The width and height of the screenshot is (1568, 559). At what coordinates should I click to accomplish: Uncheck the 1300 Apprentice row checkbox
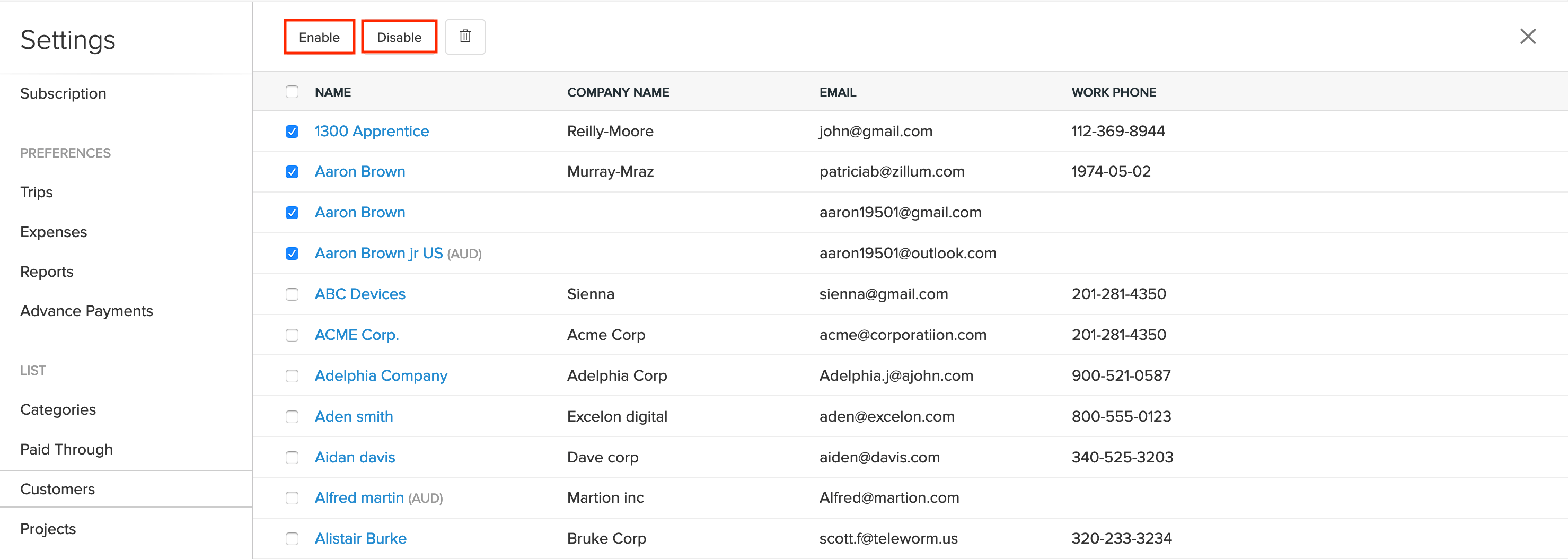tap(292, 132)
